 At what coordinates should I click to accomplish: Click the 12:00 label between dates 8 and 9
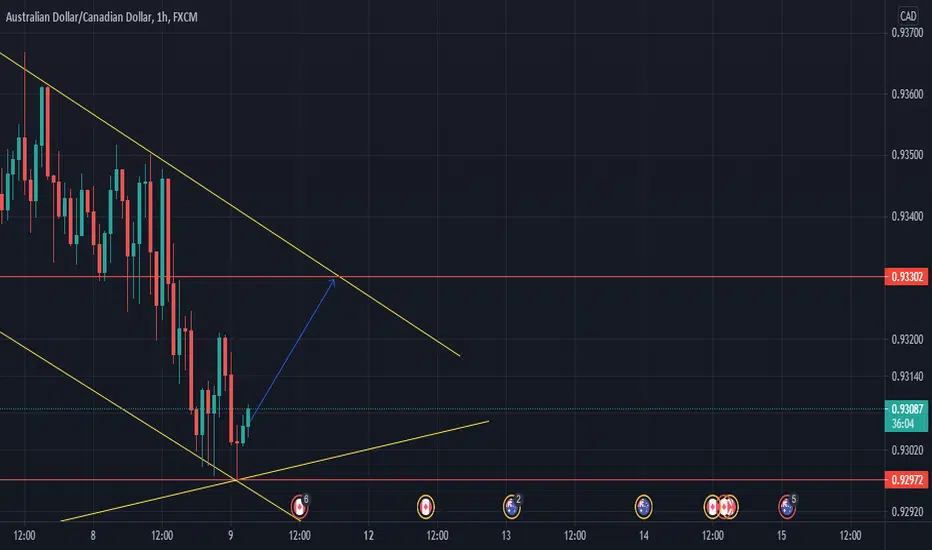(x=162, y=536)
